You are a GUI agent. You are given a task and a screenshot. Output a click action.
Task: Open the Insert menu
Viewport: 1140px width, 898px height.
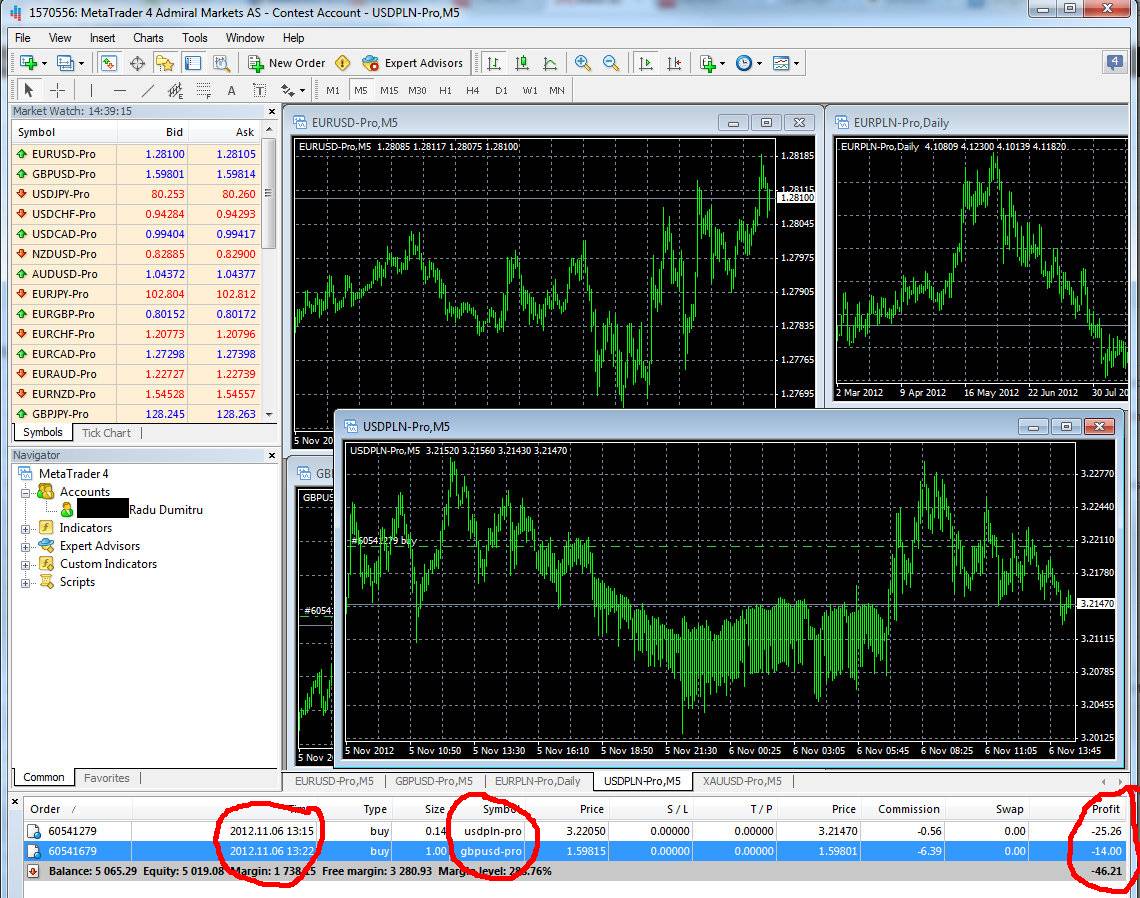[103, 38]
